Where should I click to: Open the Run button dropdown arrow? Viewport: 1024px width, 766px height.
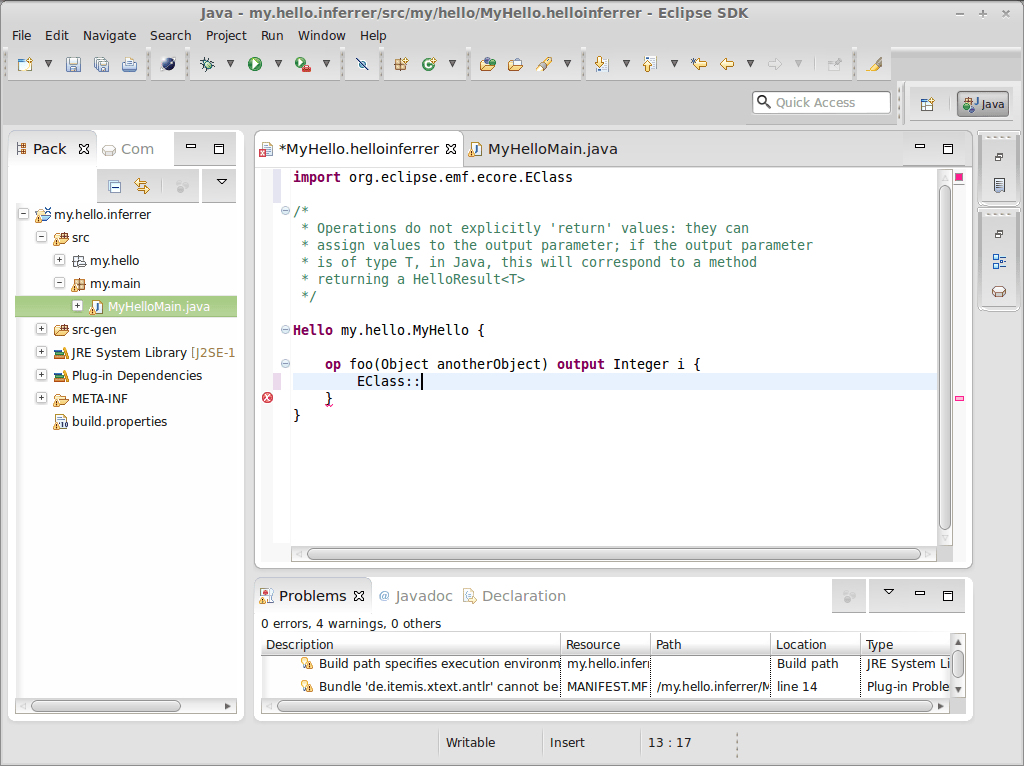click(x=277, y=64)
